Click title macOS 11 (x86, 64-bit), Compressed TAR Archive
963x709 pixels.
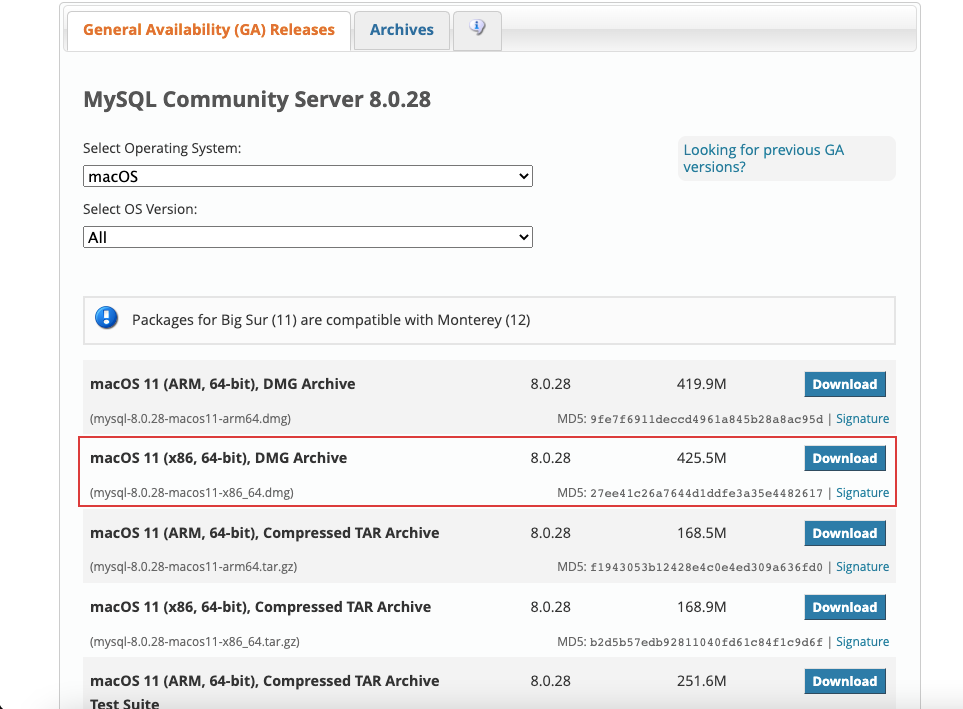[x=260, y=607]
